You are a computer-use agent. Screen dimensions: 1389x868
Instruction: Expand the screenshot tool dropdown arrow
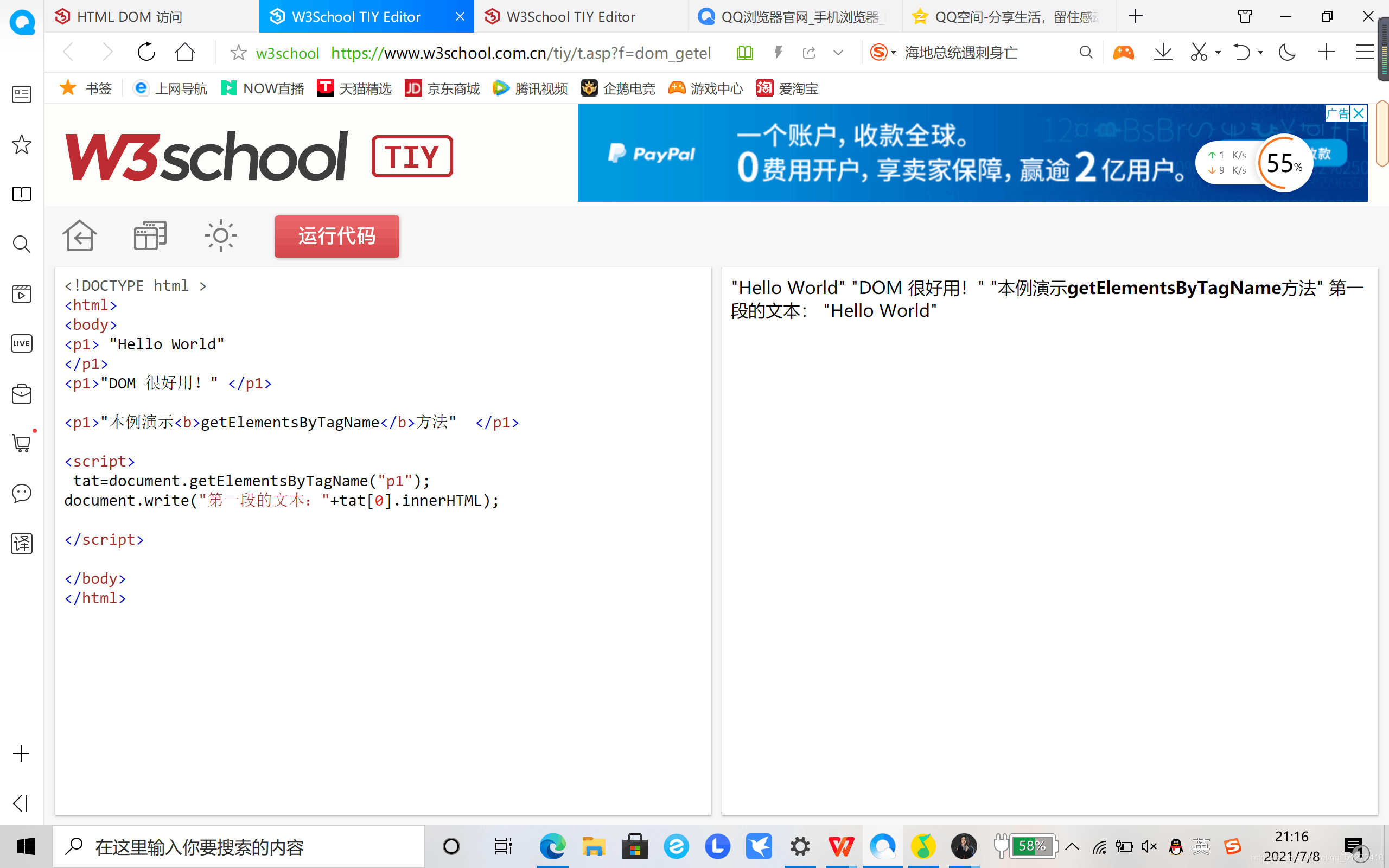[x=1218, y=53]
